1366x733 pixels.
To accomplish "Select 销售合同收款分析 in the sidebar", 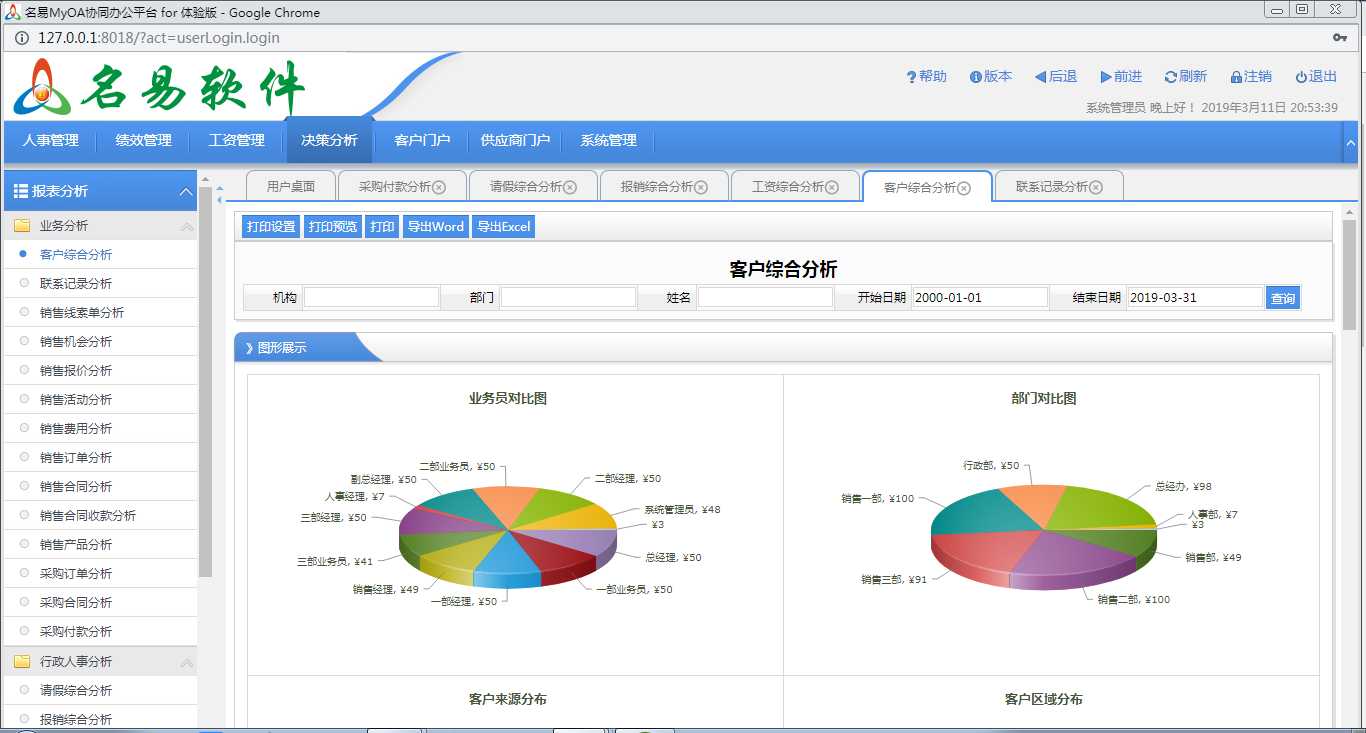I will (x=88, y=515).
